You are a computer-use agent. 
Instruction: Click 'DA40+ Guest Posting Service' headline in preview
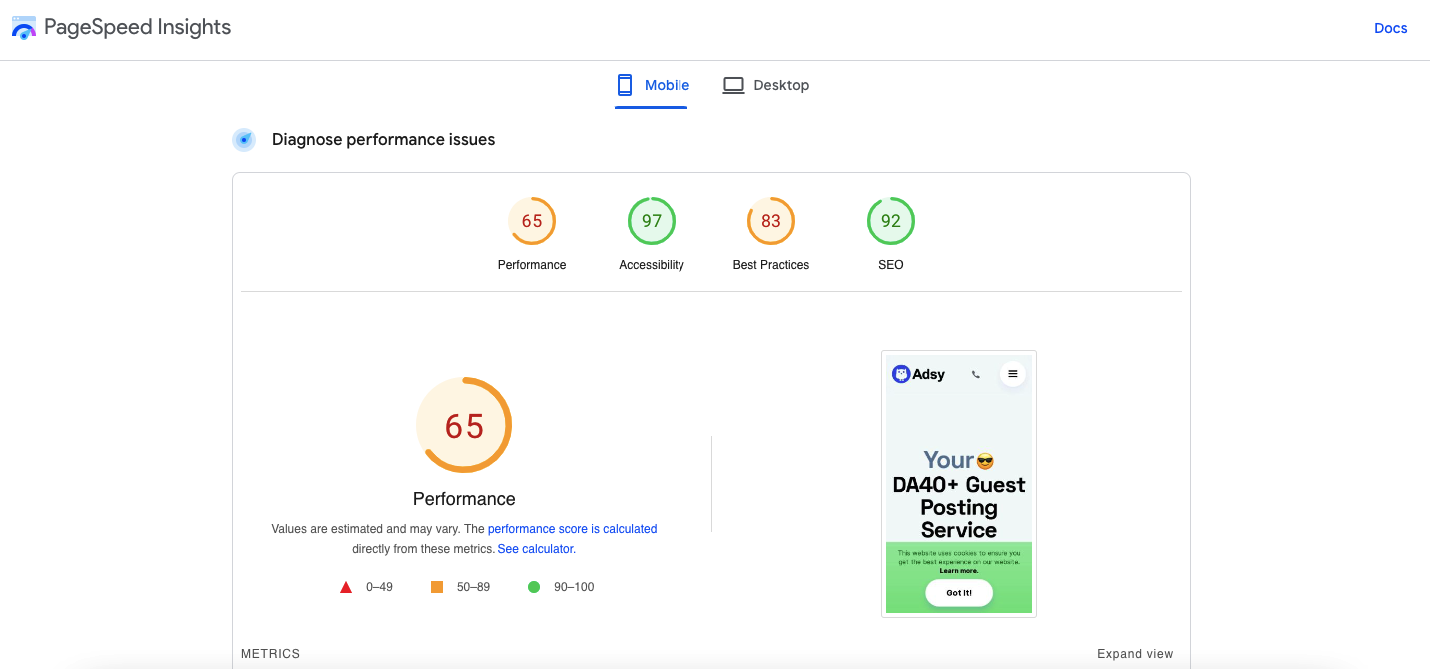[x=959, y=507]
